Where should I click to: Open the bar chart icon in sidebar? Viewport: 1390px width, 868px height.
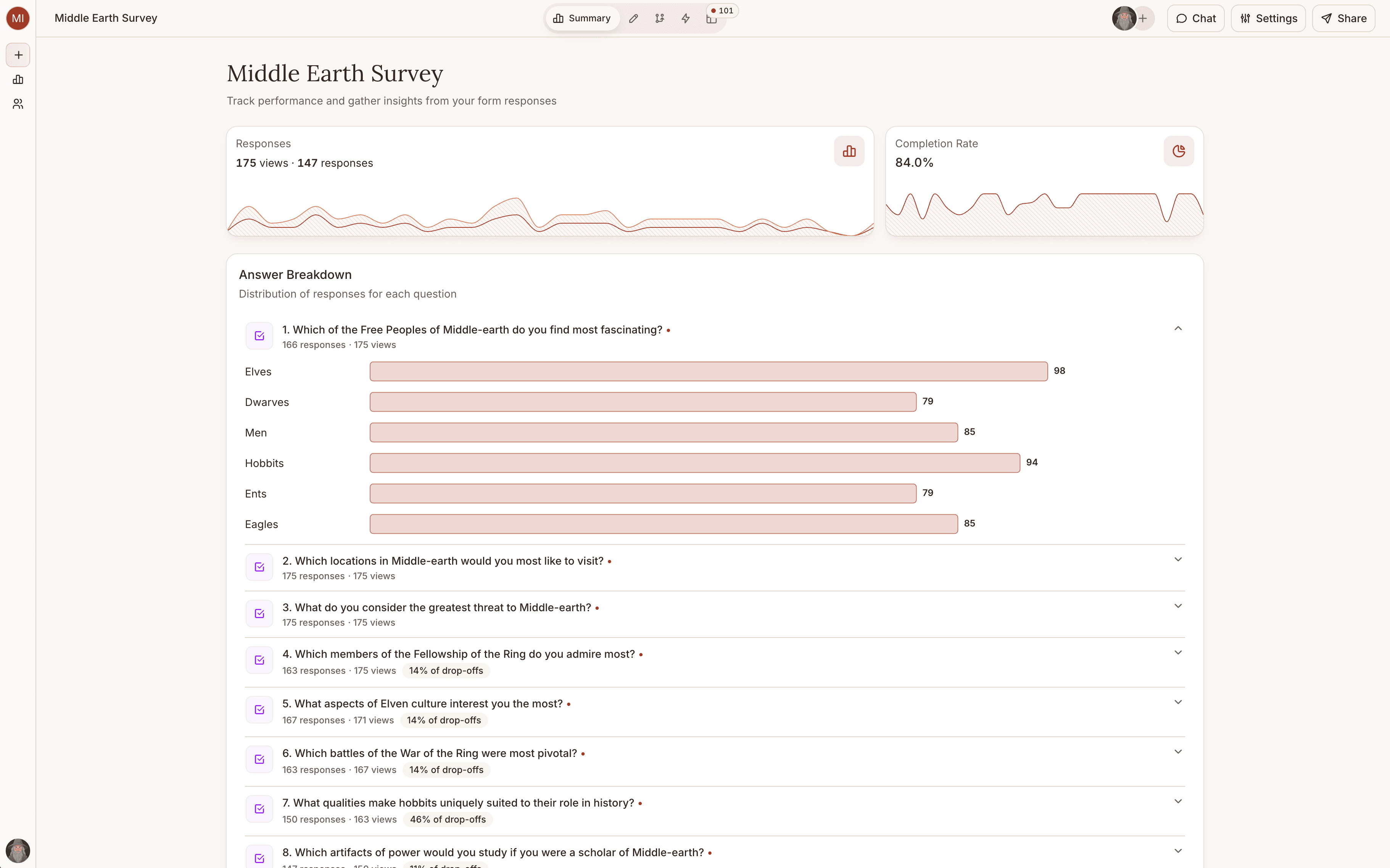[18, 80]
